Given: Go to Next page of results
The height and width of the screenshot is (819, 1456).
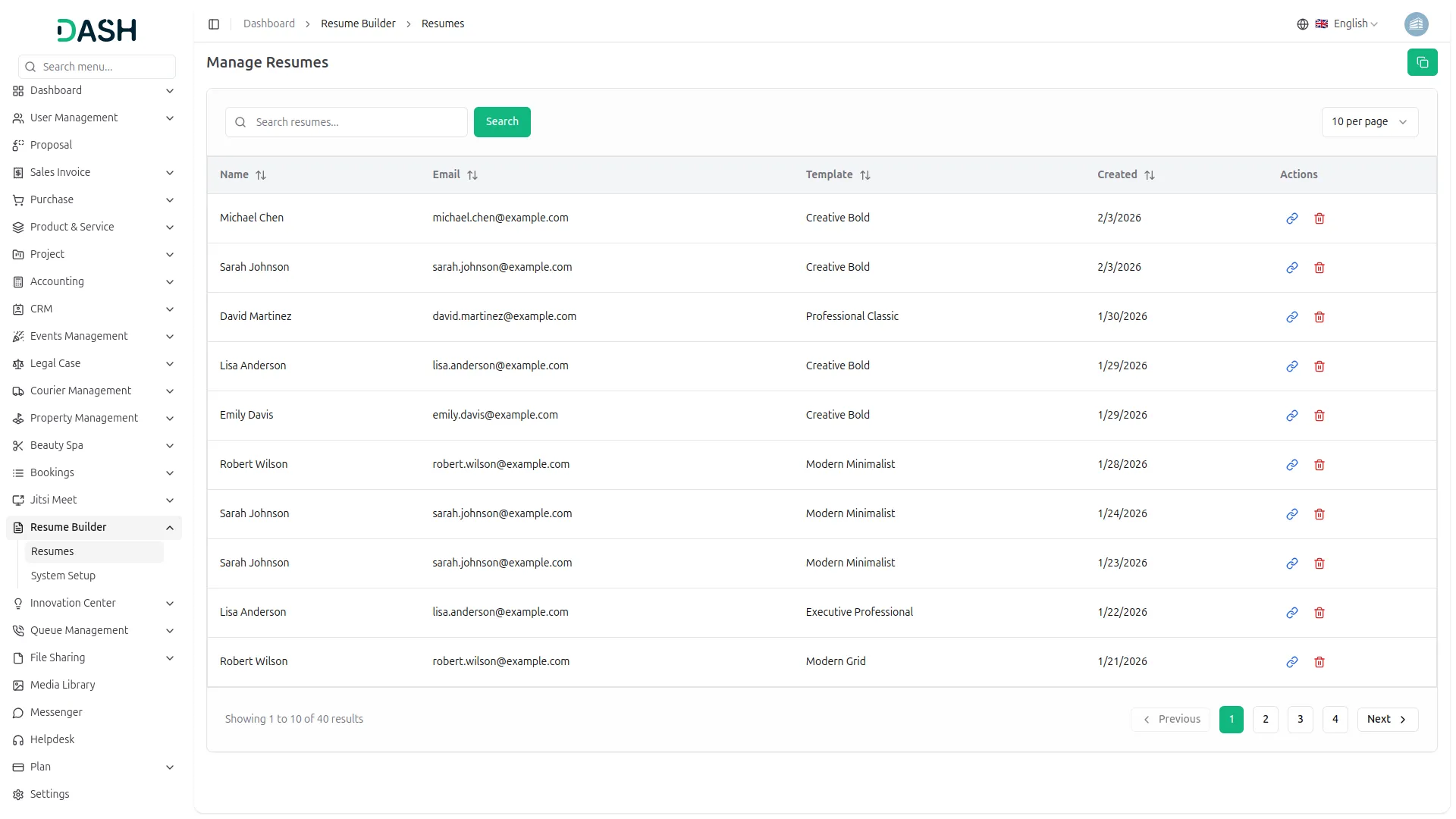Looking at the screenshot, I should [x=1386, y=720].
